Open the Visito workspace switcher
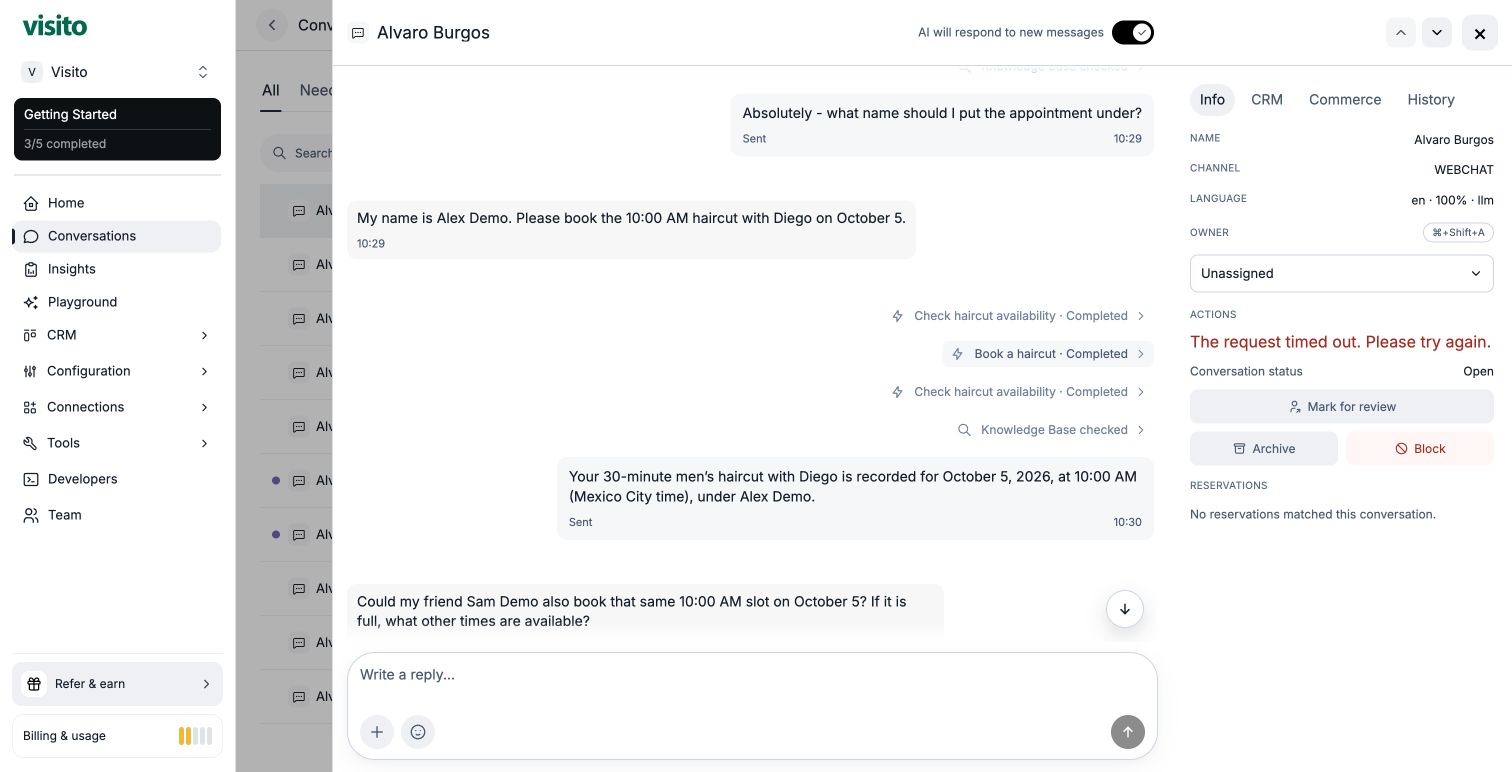The height and width of the screenshot is (772, 1512). point(117,72)
